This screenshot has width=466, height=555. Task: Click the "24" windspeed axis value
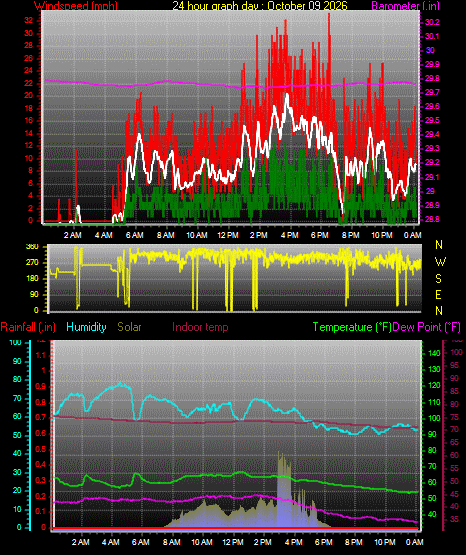point(28,70)
